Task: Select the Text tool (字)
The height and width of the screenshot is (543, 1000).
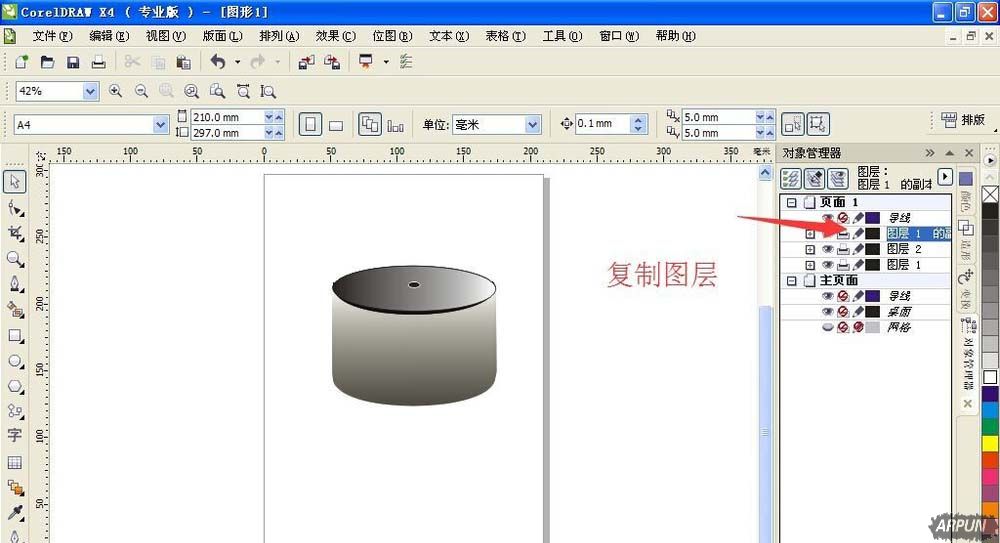Action: [x=15, y=436]
